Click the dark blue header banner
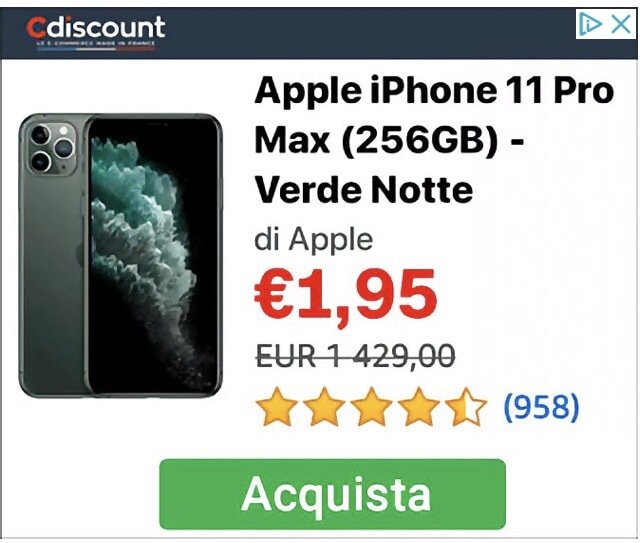Image resolution: width=640 pixels, height=543 pixels. point(320,33)
